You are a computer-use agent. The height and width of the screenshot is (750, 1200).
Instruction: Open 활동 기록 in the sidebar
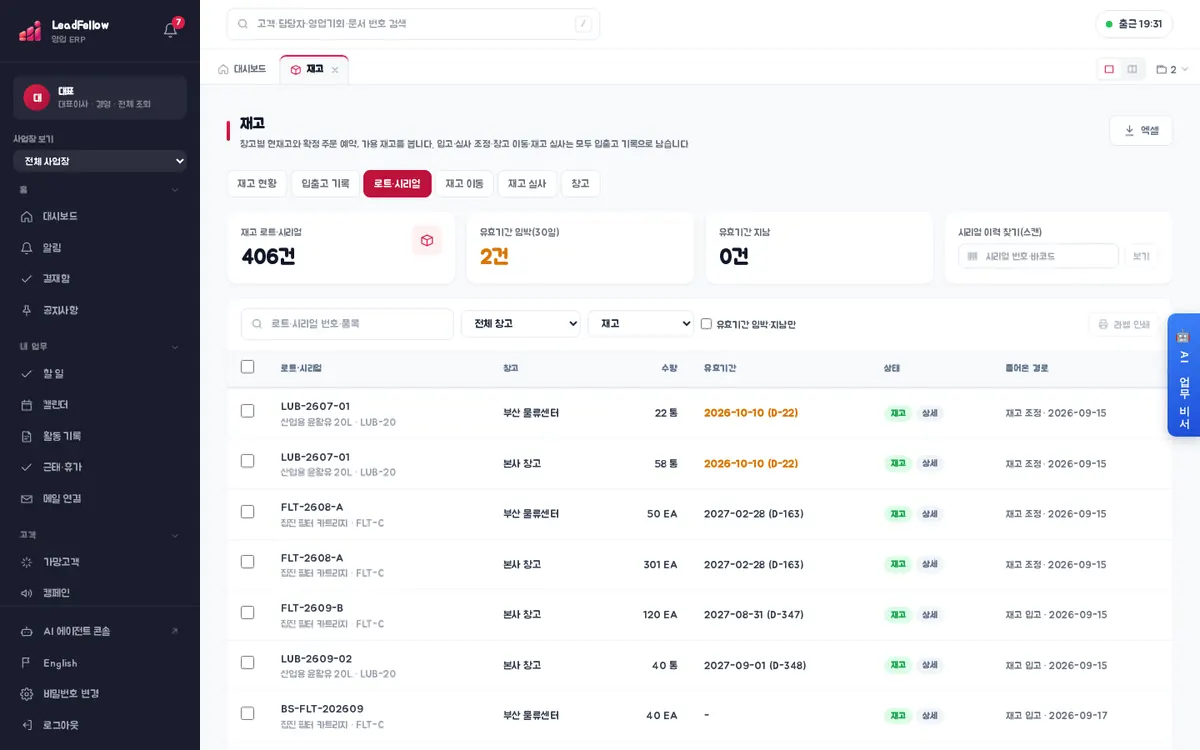(x=100, y=436)
